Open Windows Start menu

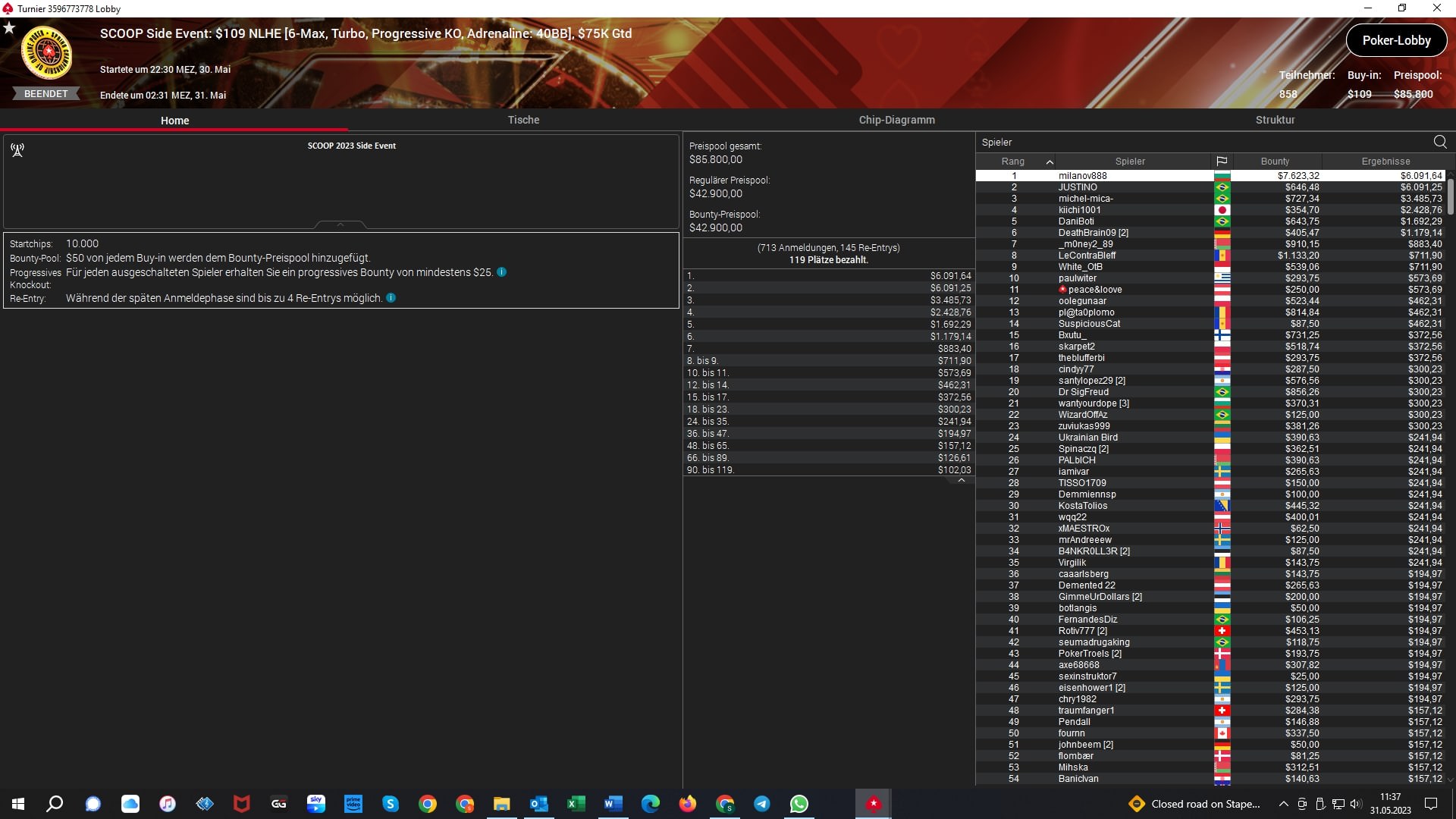(x=18, y=804)
